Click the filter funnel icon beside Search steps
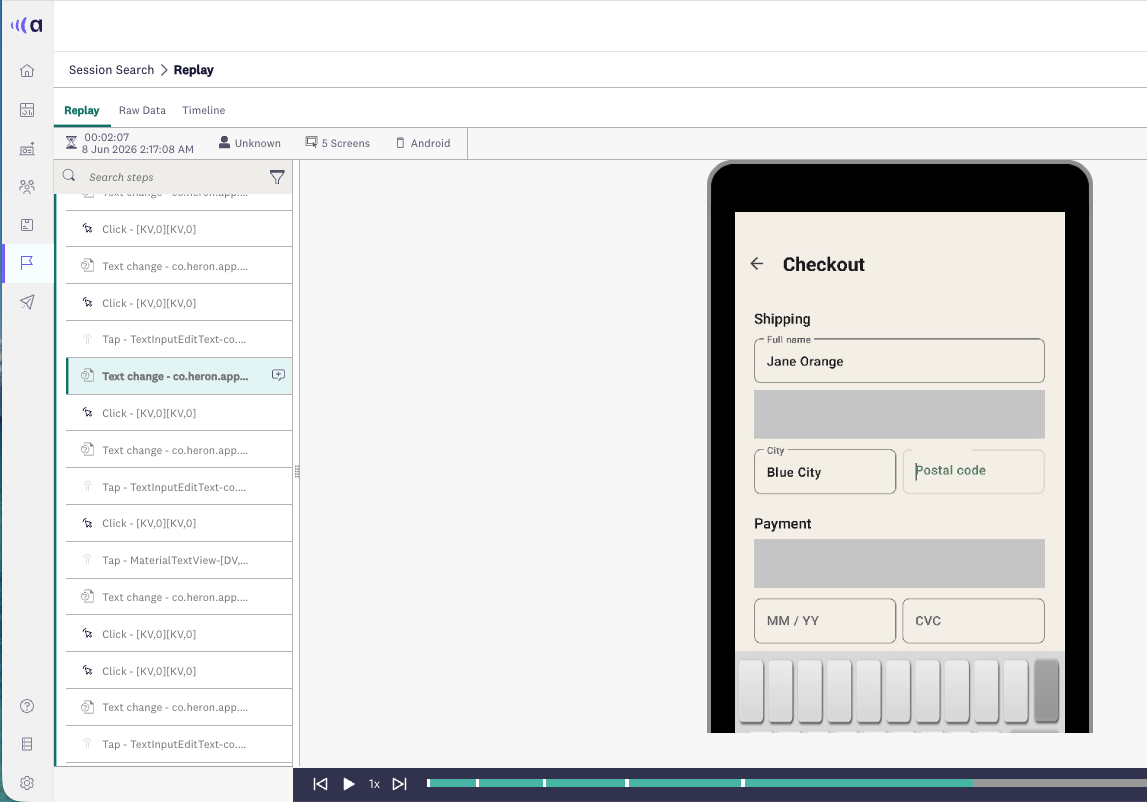 pyautogui.click(x=277, y=177)
